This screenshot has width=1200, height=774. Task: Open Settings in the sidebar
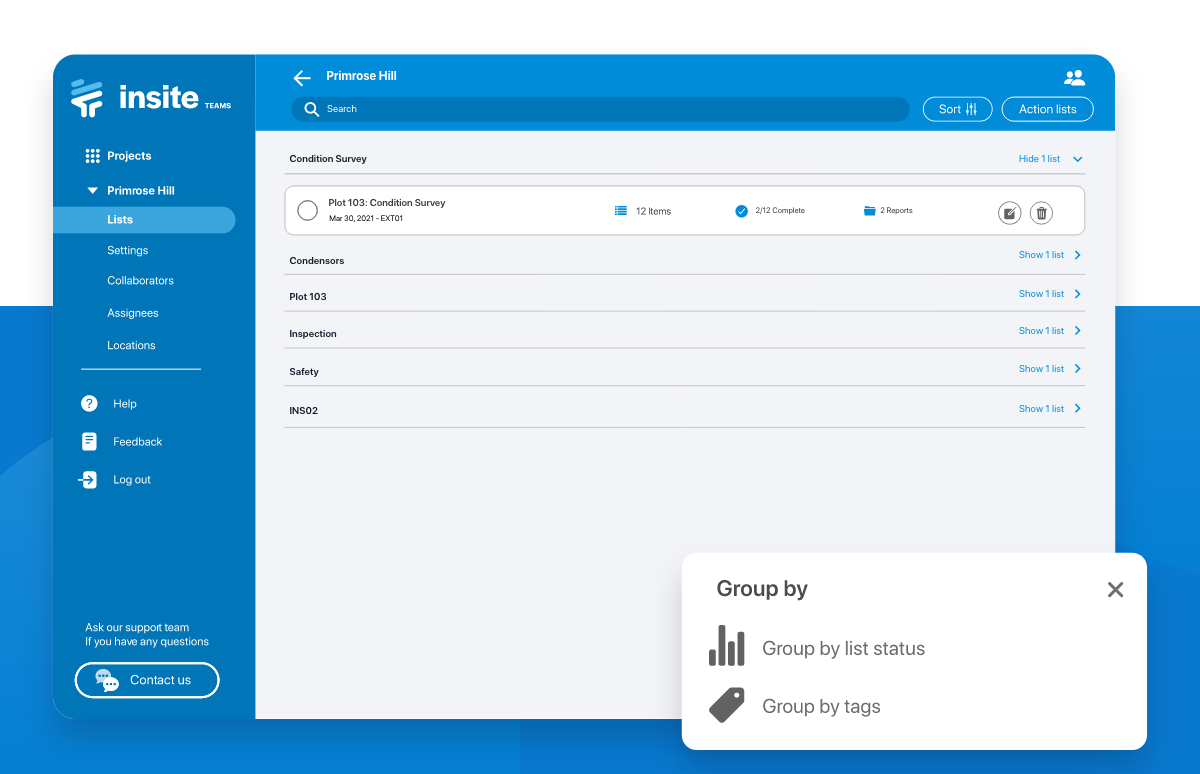click(128, 251)
